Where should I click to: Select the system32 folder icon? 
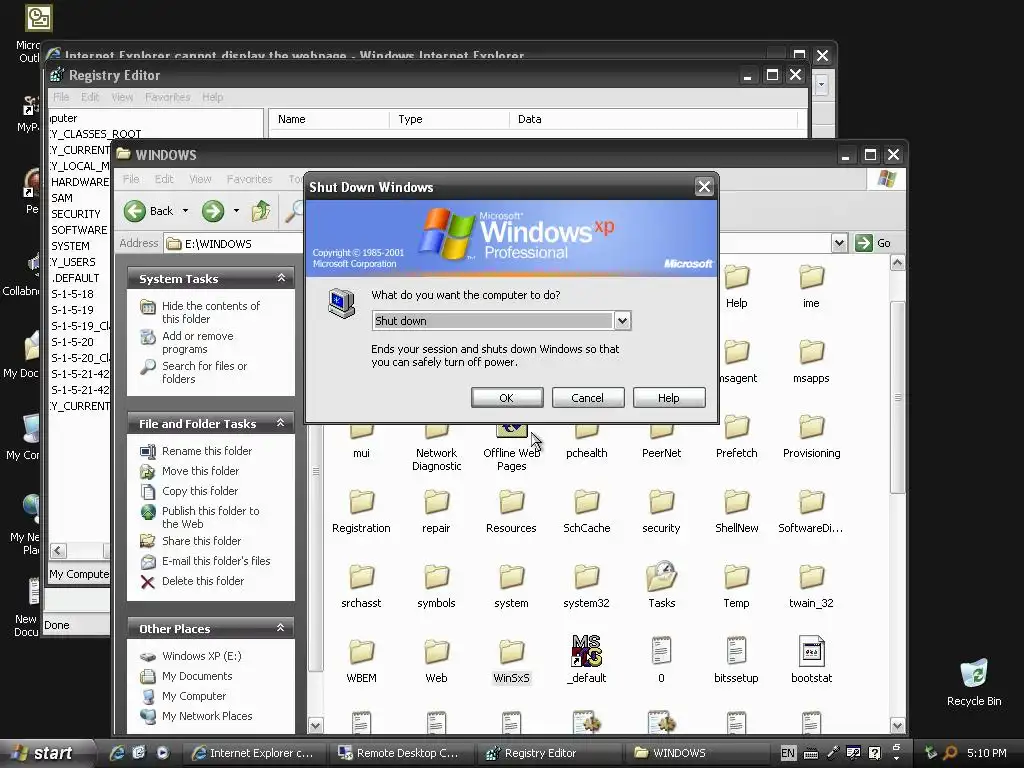click(x=586, y=577)
